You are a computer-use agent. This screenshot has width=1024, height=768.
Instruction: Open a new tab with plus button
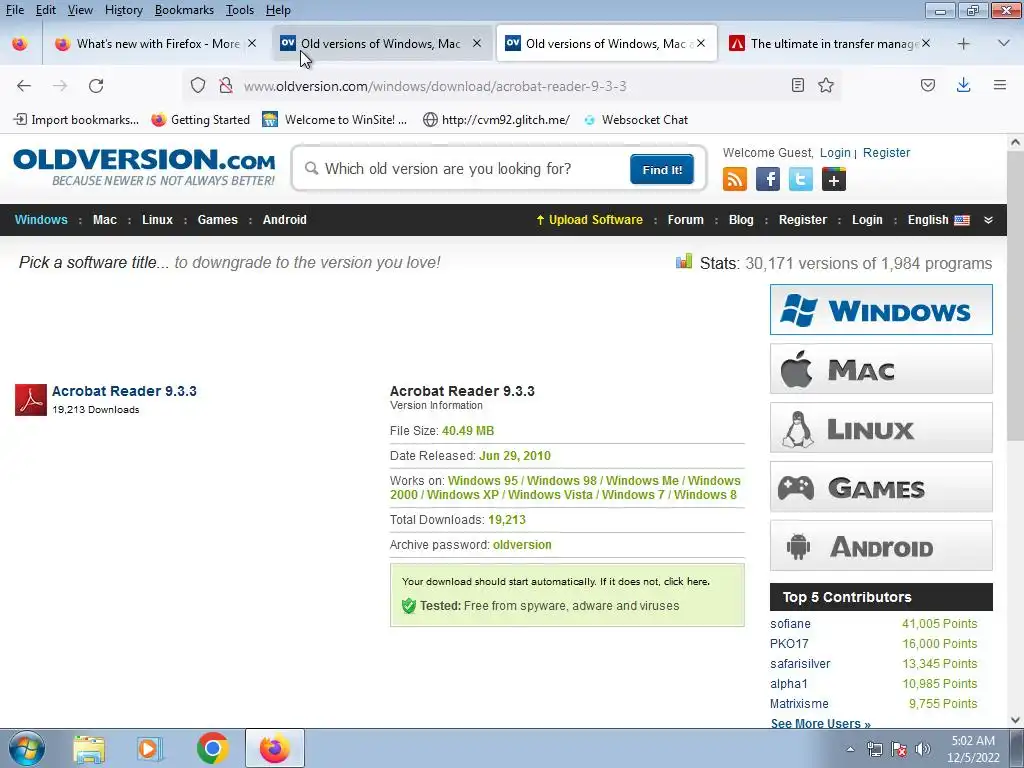click(963, 44)
